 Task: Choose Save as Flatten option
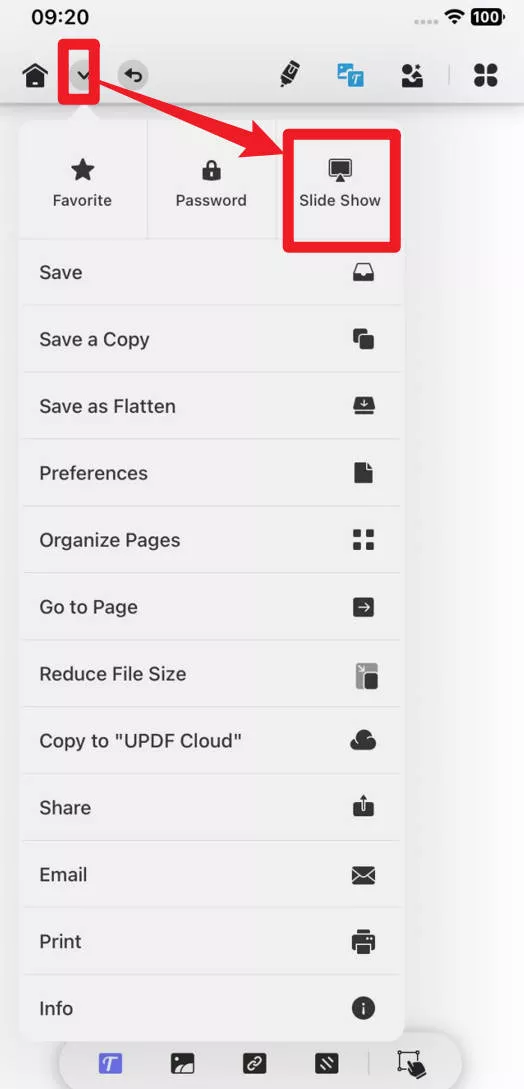point(211,406)
